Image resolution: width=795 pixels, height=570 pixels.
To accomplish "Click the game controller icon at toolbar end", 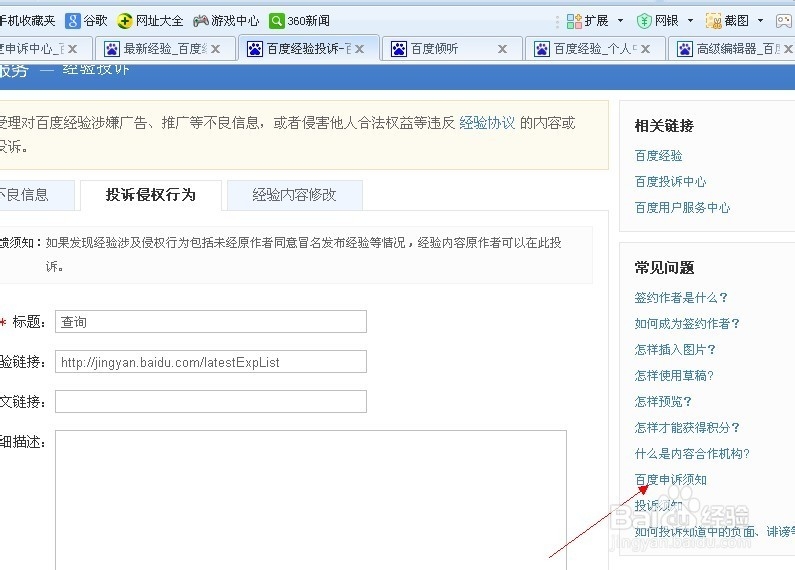I will (x=784, y=21).
